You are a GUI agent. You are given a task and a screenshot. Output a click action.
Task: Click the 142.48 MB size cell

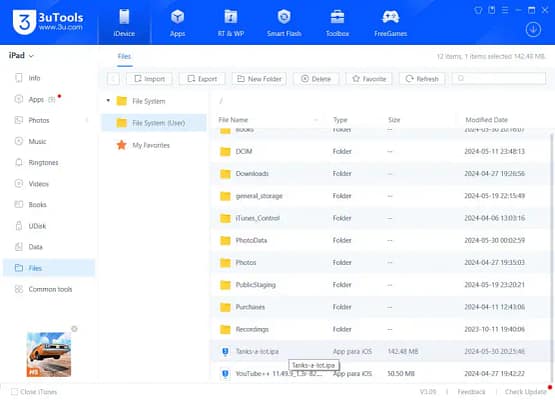403,352
